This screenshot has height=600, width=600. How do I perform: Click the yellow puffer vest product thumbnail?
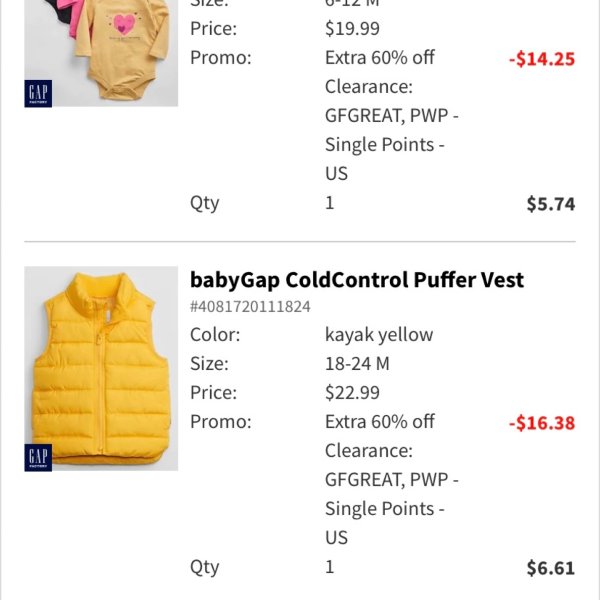tap(101, 368)
